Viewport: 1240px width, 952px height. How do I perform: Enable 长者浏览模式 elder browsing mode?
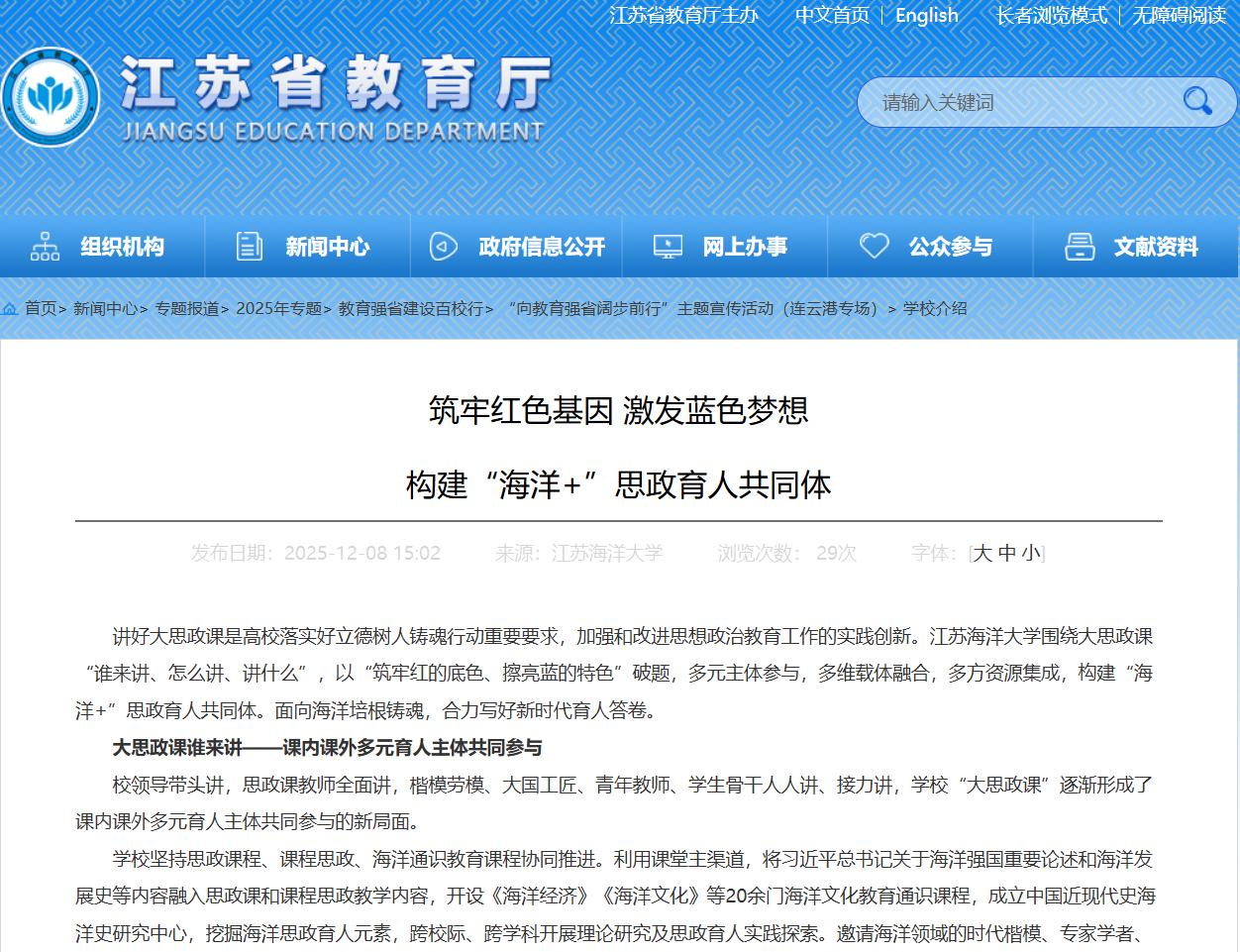[x=1051, y=16]
